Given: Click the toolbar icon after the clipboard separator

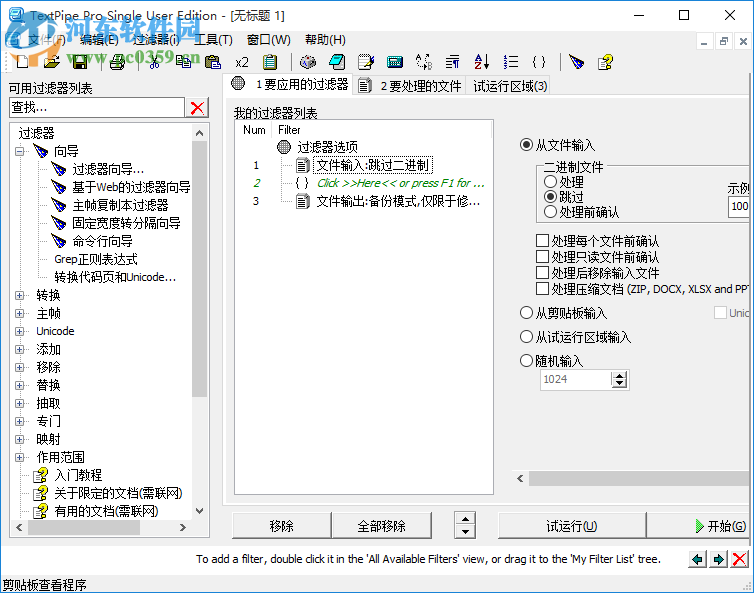Looking at the screenshot, I should coord(308,62).
